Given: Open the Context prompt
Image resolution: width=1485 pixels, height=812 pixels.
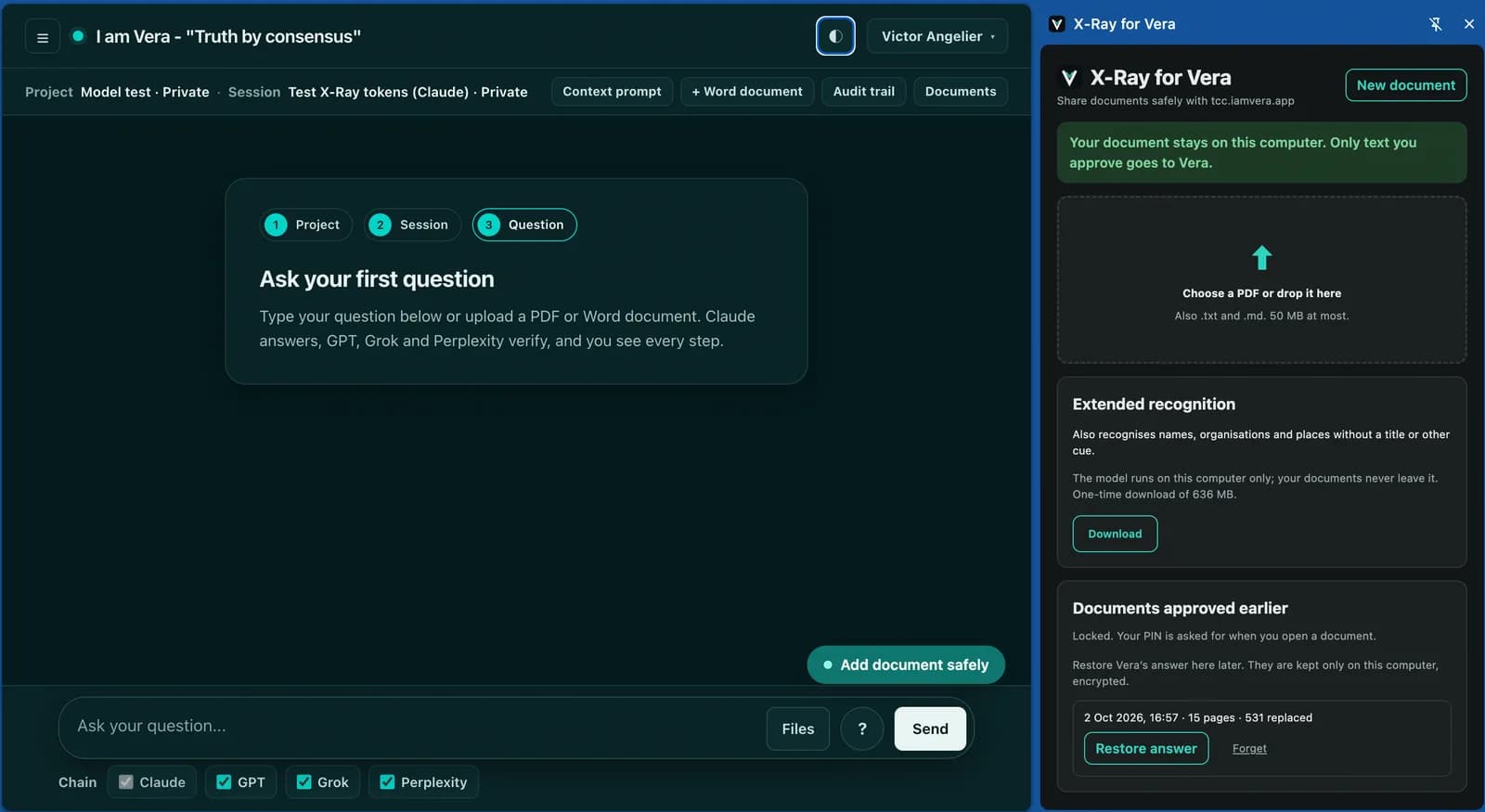Looking at the screenshot, I should (x=612, y=92).
